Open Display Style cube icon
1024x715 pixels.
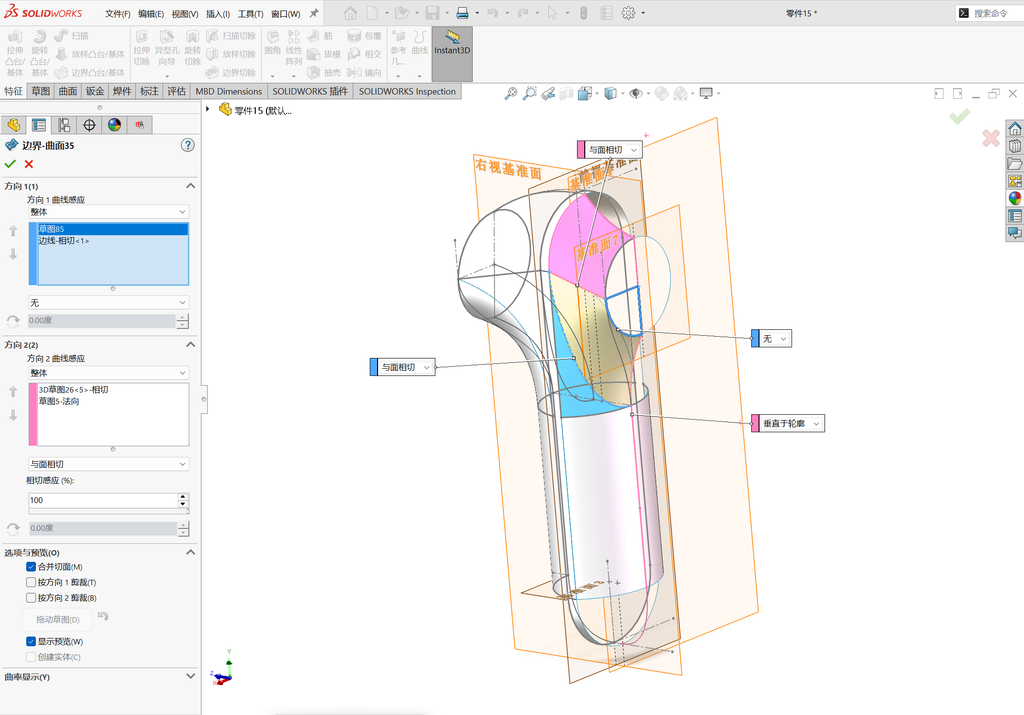(x=610, y=93)
